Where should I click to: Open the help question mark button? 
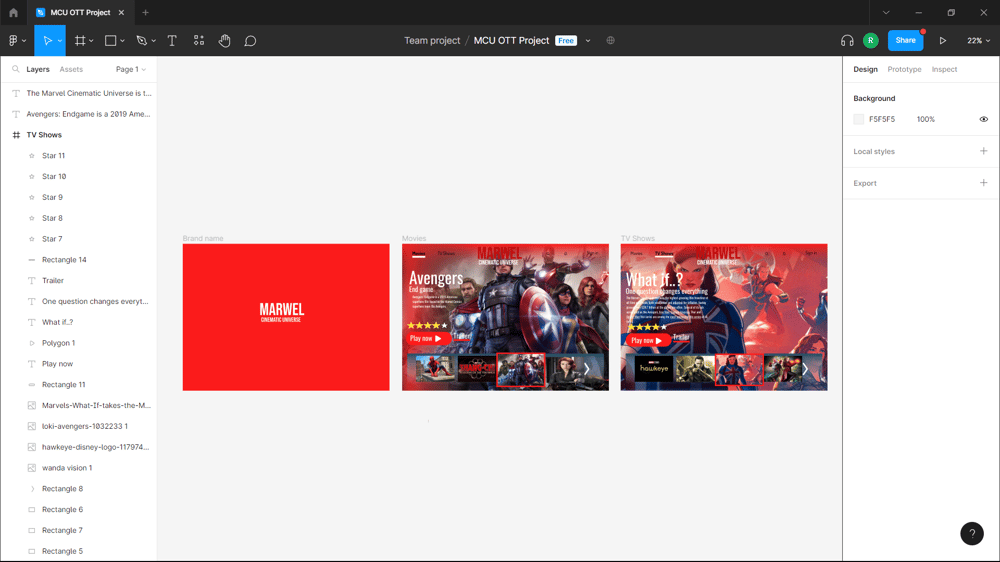tap(972, 533)
